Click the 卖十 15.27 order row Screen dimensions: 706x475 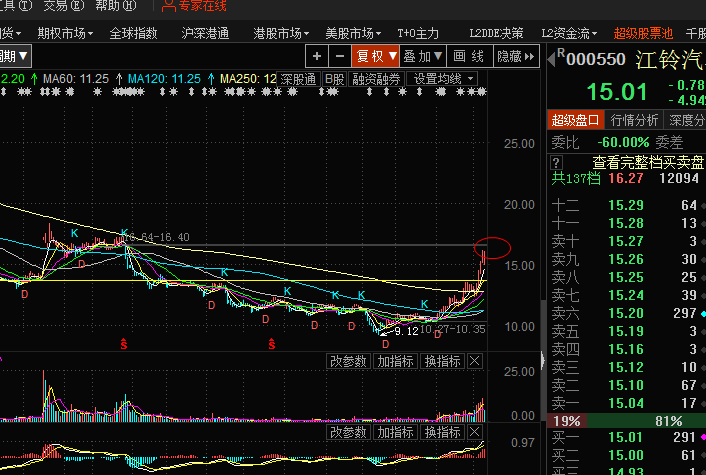click(626, 241)
